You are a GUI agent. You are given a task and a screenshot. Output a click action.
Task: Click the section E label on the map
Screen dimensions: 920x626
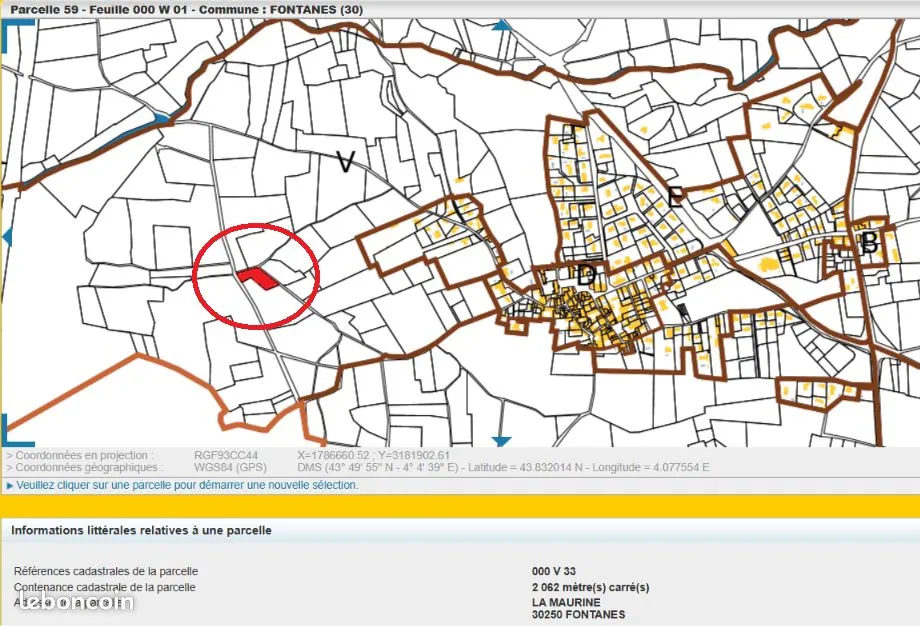point(675,197)
